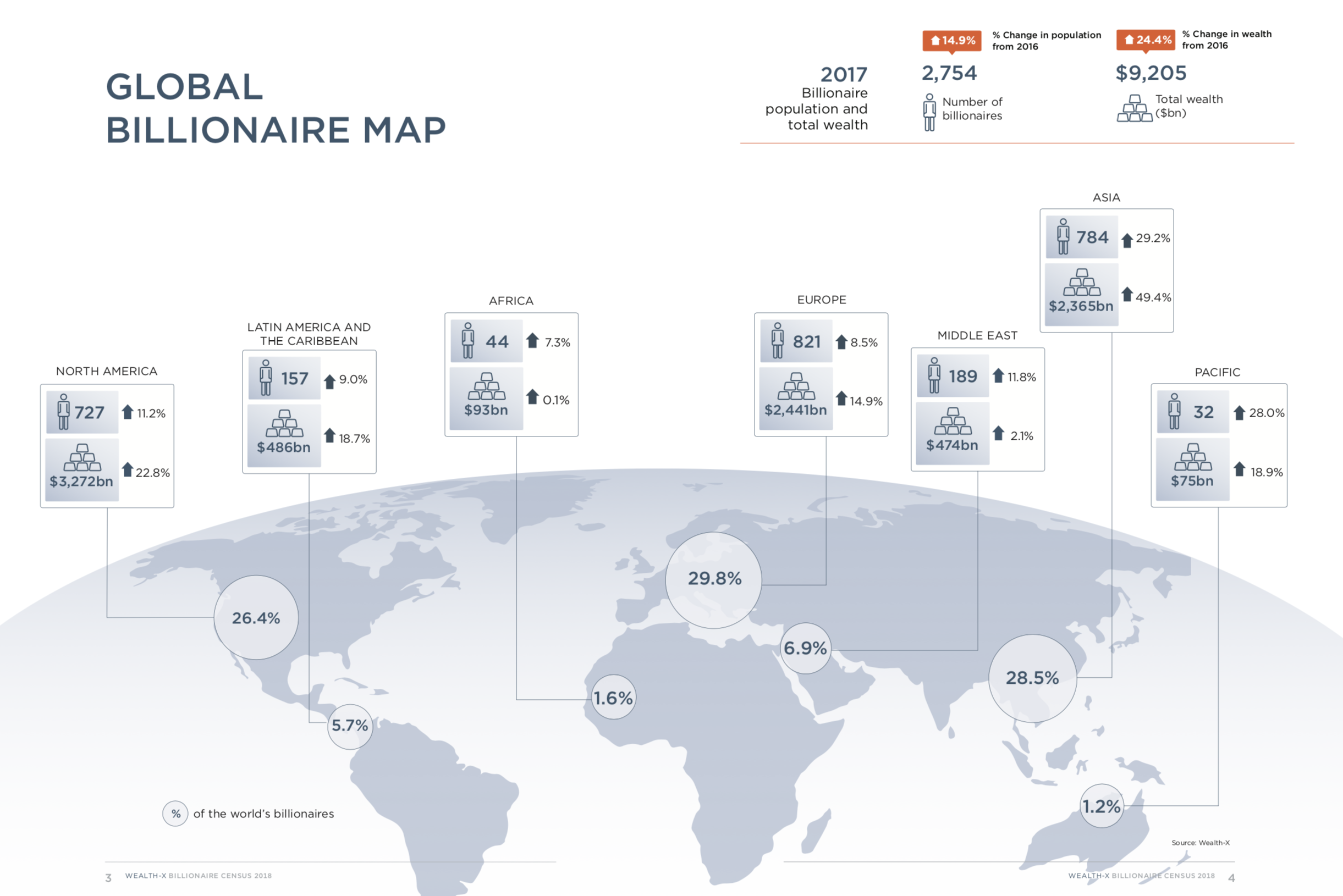Click the % legend circle symbol
The width and height of the screenshot is (1343, 896).
[175, 813]
